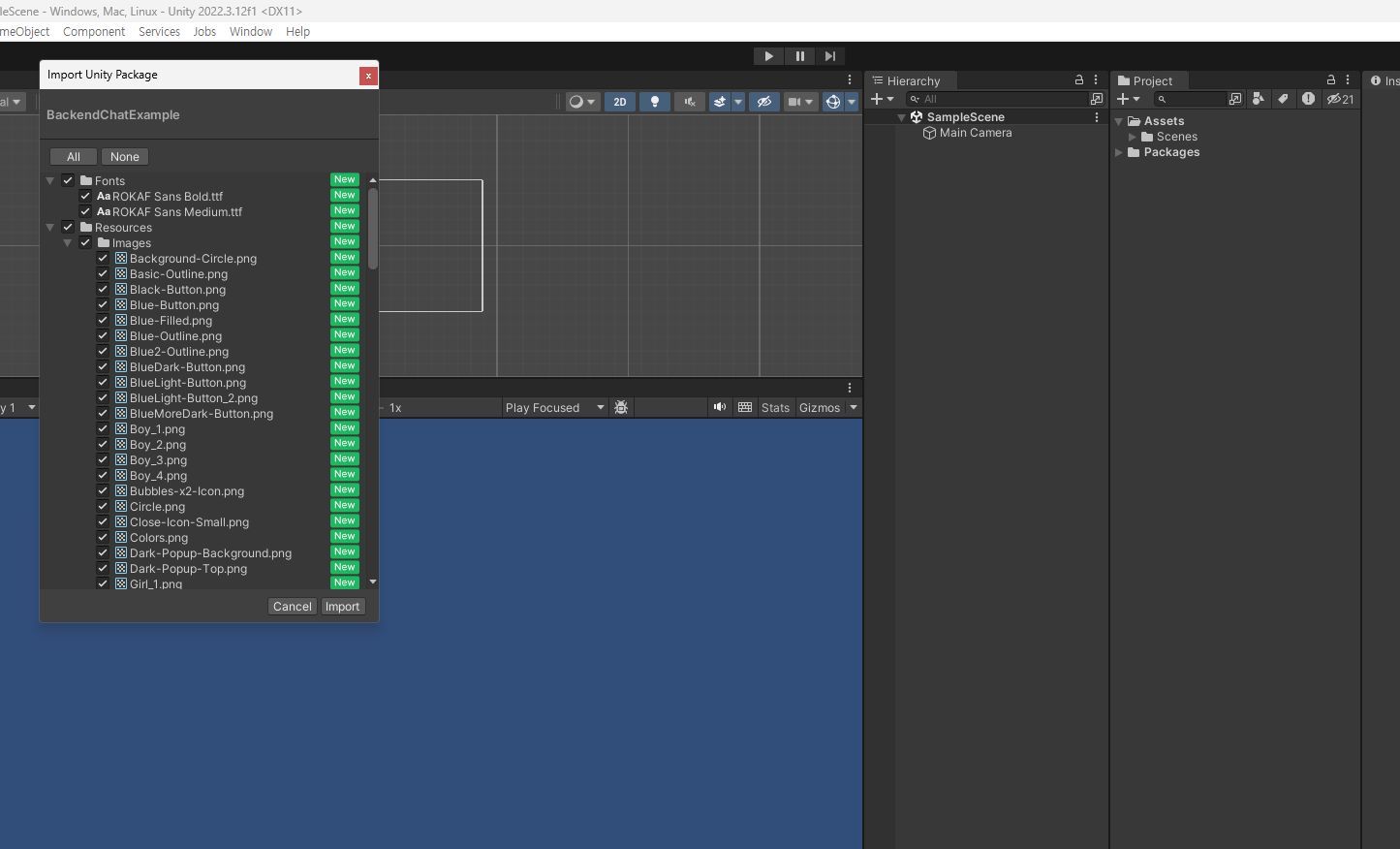Toggle Scene gizmos globe icon

[x=833, y=102]
